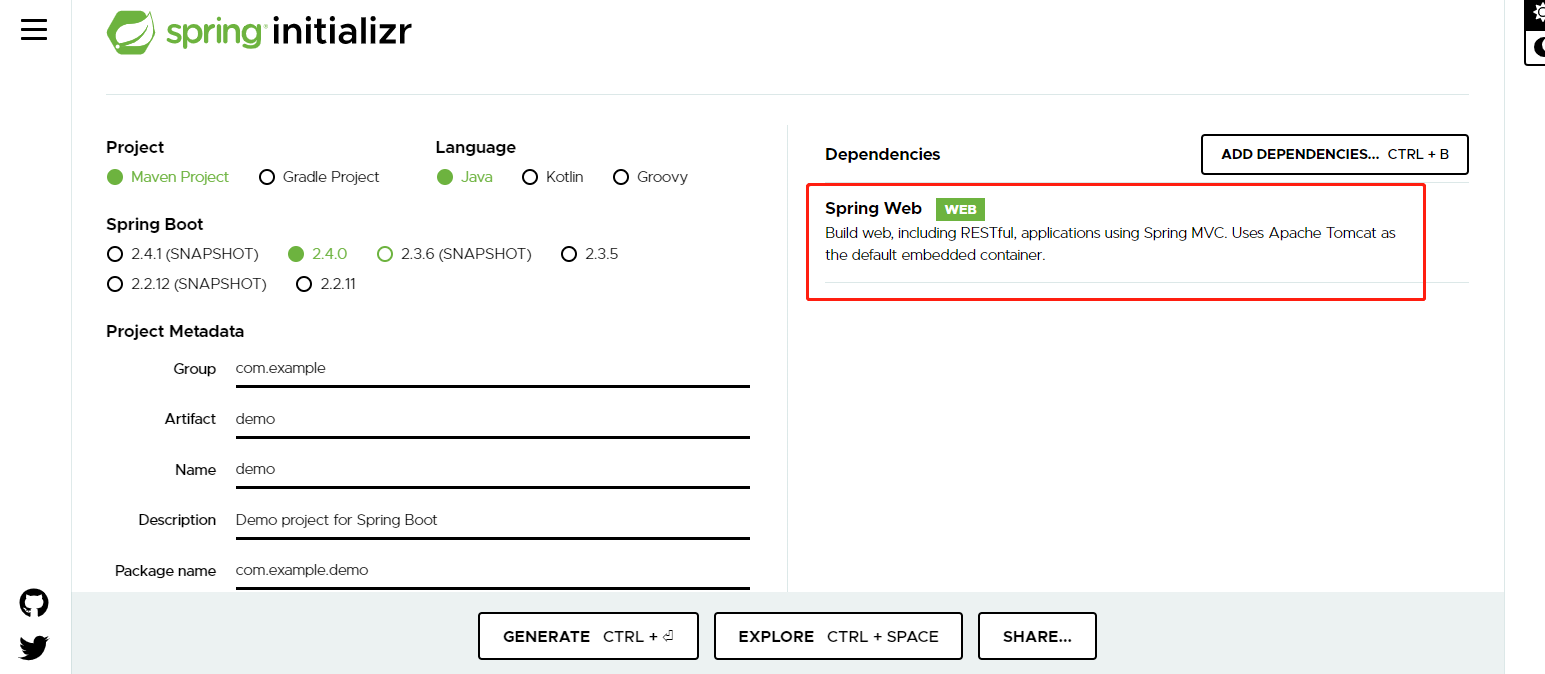Open the Twitter icon in sidebar

click(33, 647)
